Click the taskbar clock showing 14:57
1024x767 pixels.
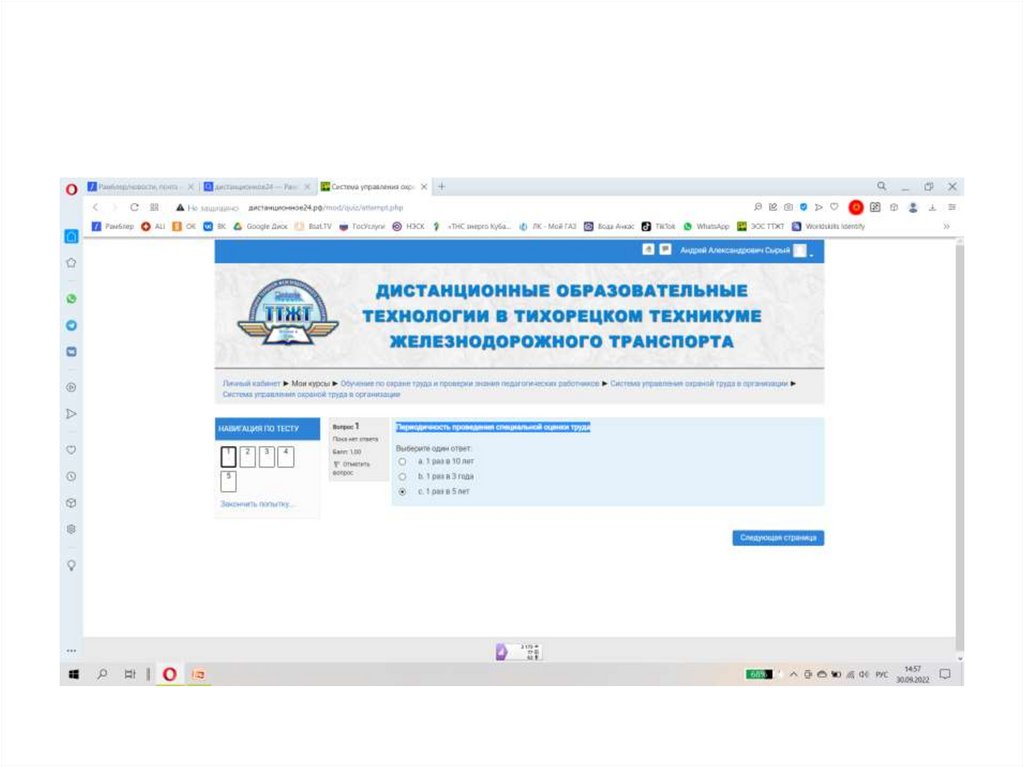click(912, 674)
